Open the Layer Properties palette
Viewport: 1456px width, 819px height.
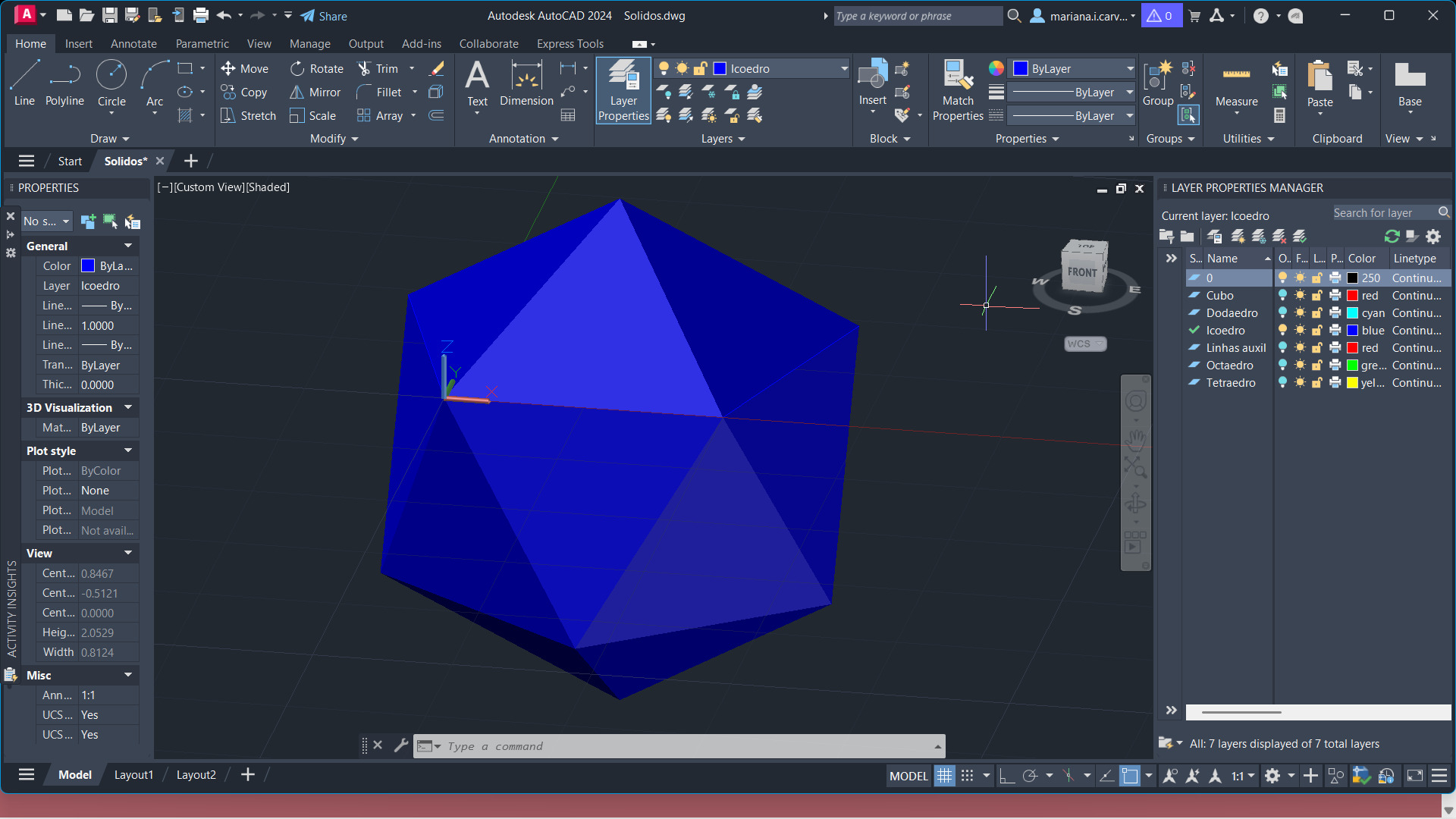623,90
